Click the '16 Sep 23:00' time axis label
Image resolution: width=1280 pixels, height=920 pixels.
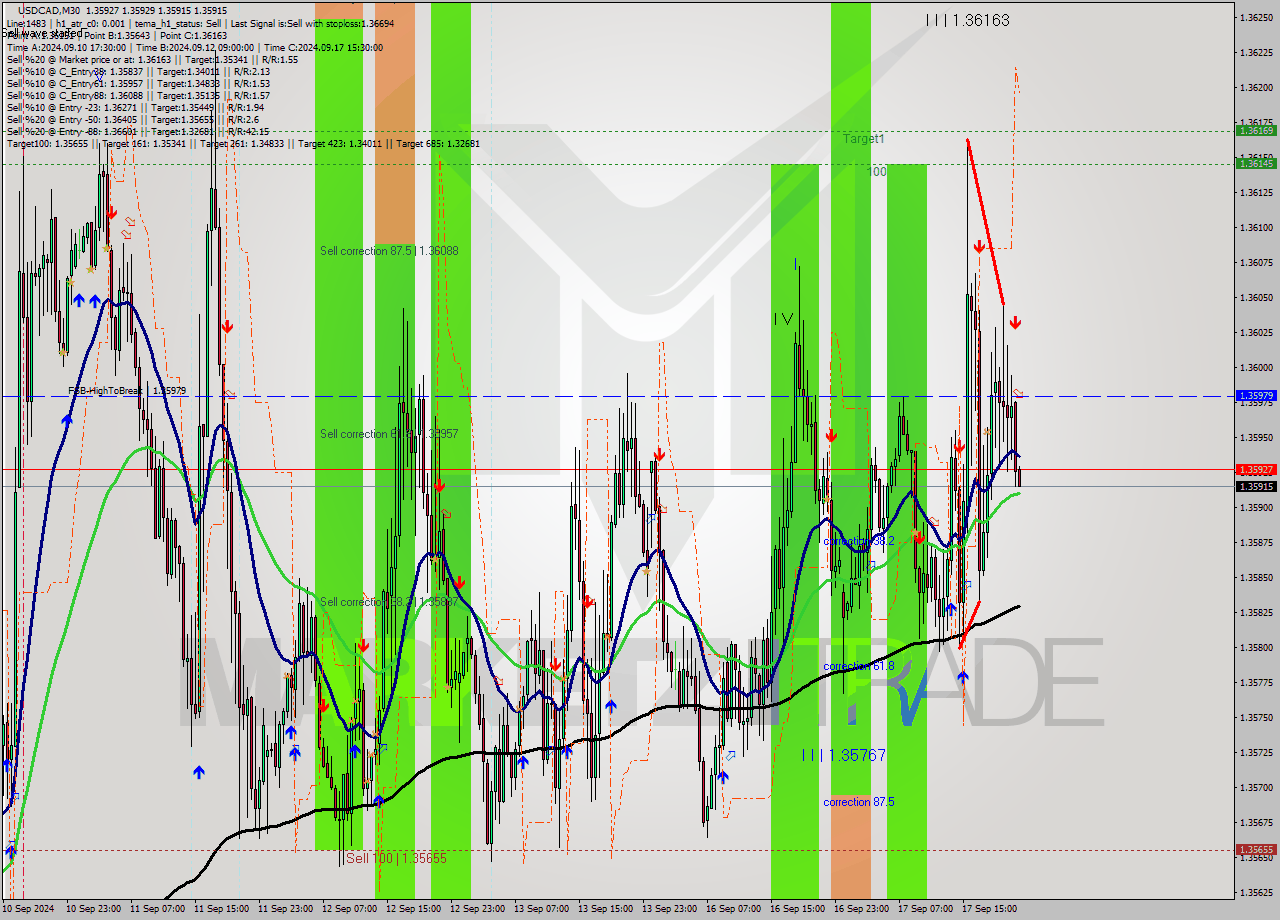point(861,909)
